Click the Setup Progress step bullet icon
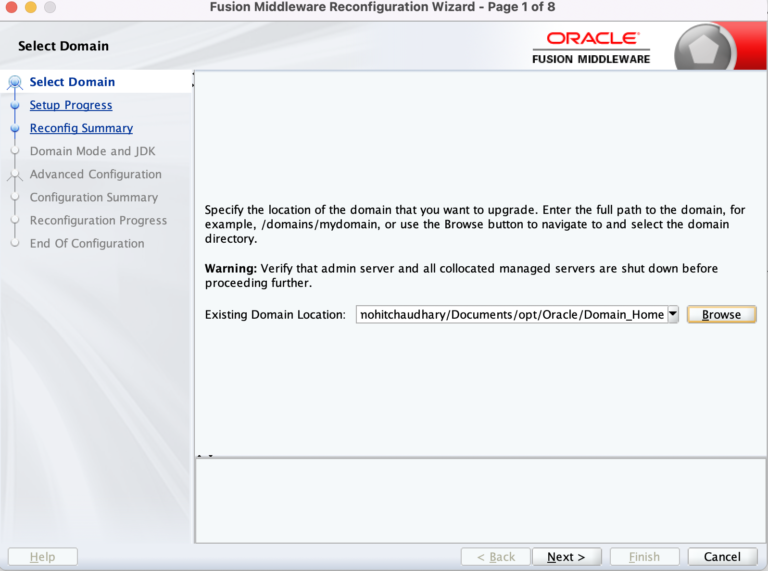Viewport: 768px width, 571px height. point(15,105)
